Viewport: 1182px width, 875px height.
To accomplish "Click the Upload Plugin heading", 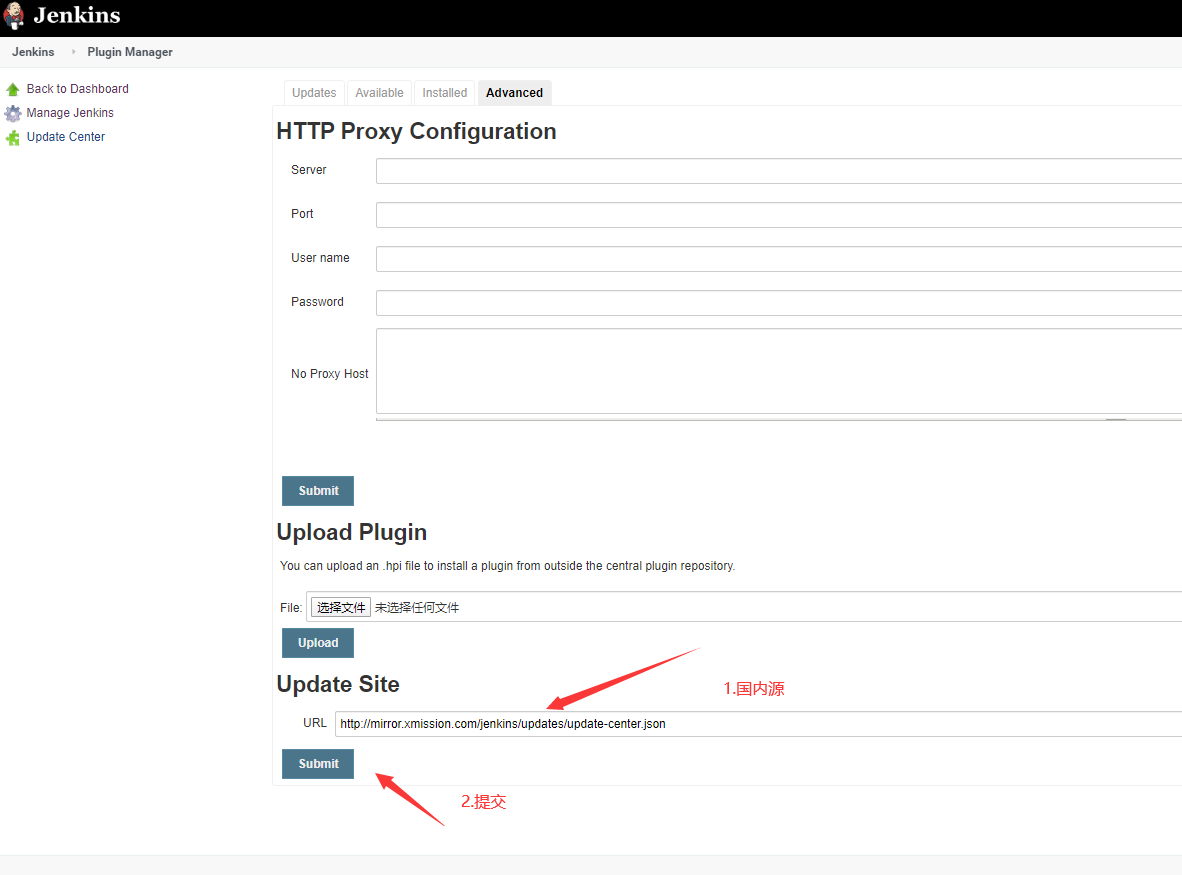I will (351, 532).
